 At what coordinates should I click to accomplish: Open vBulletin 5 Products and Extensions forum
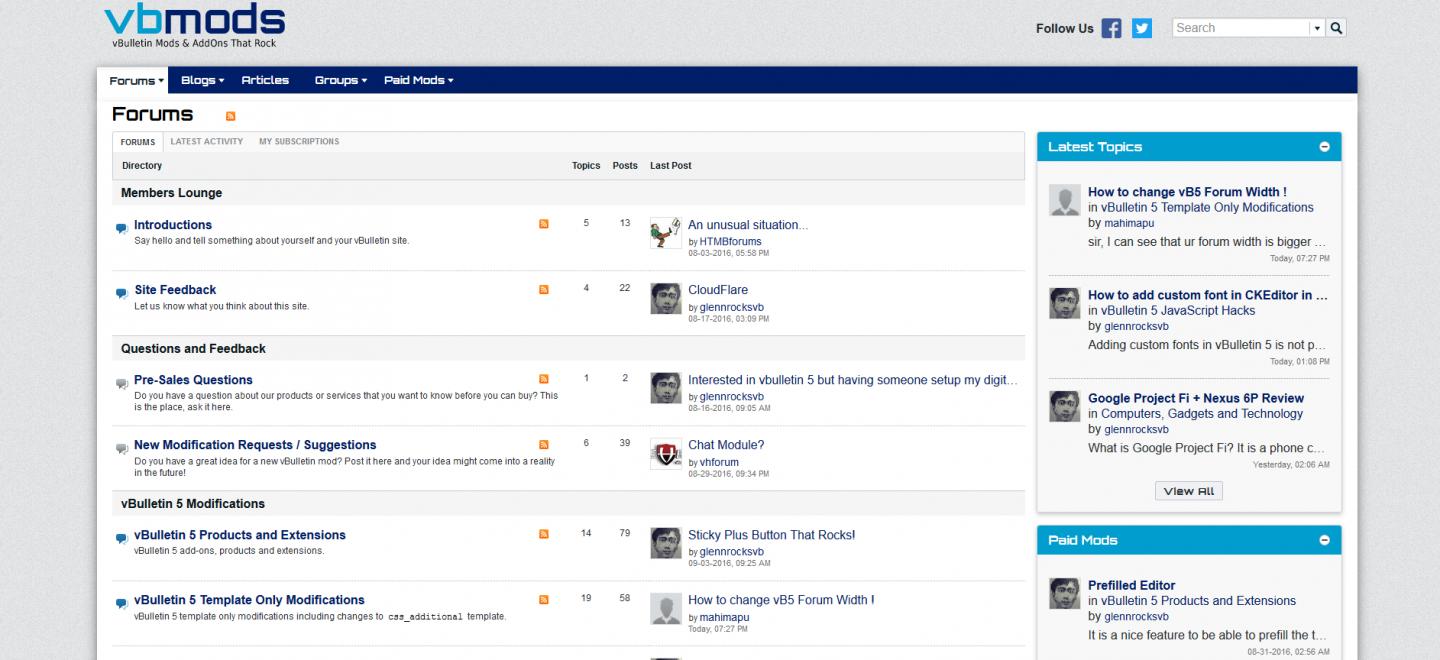click(240, 535)
